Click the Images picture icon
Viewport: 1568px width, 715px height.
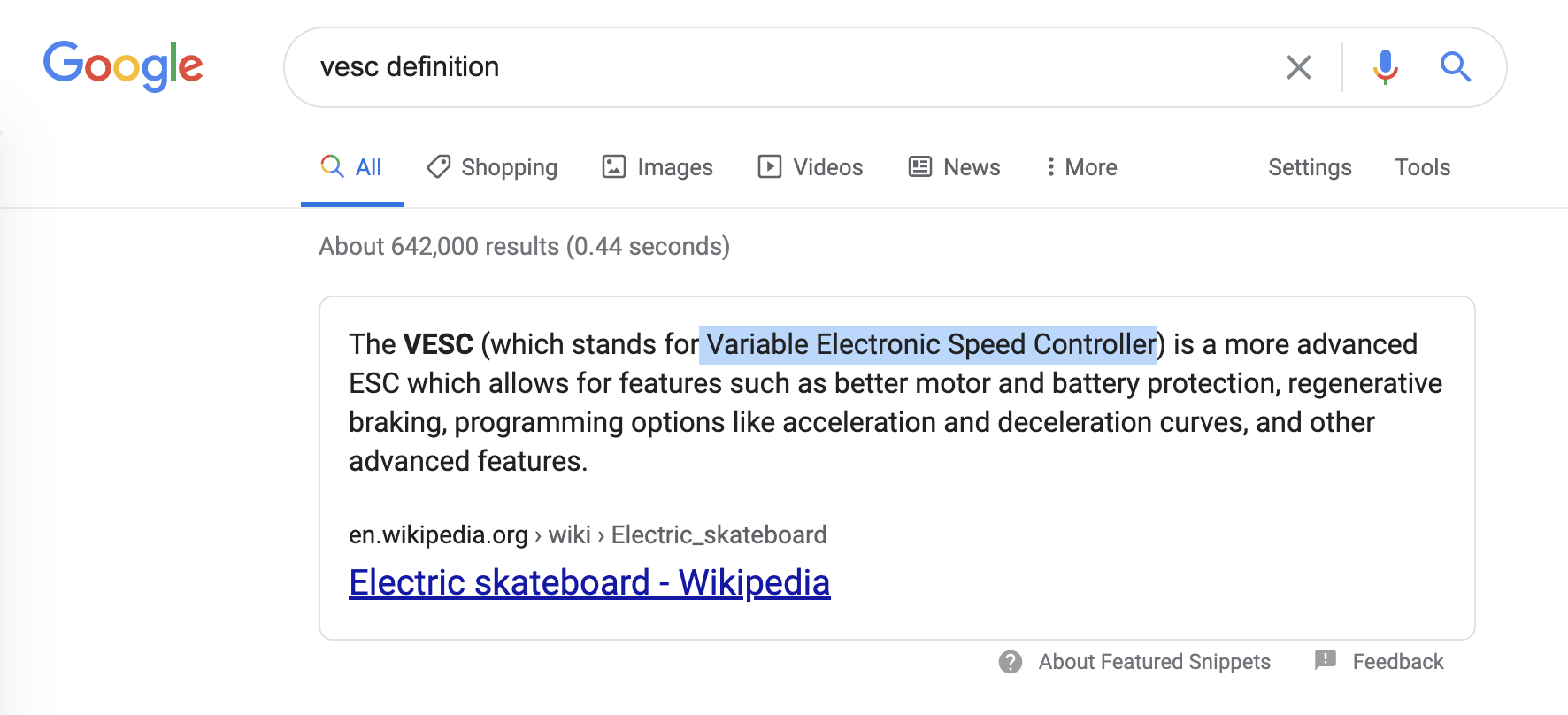tap(614, 166)
